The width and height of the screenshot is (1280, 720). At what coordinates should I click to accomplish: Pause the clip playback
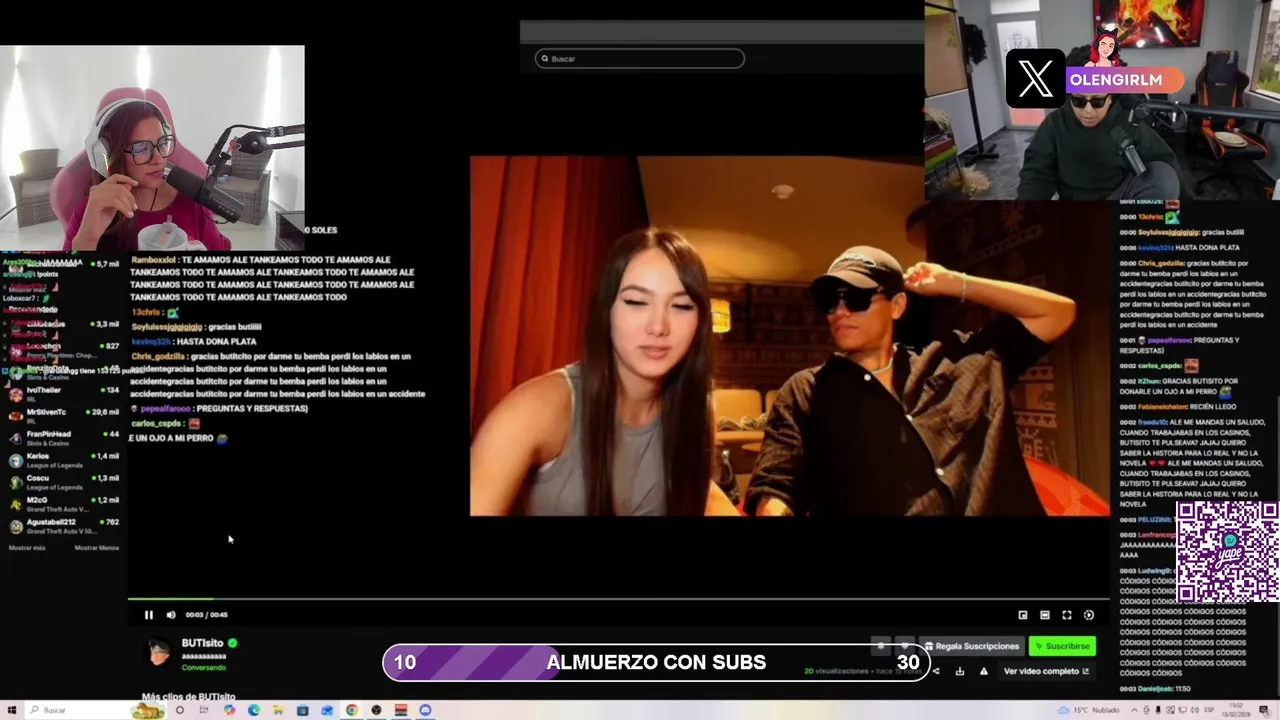[x=149, y=615]
